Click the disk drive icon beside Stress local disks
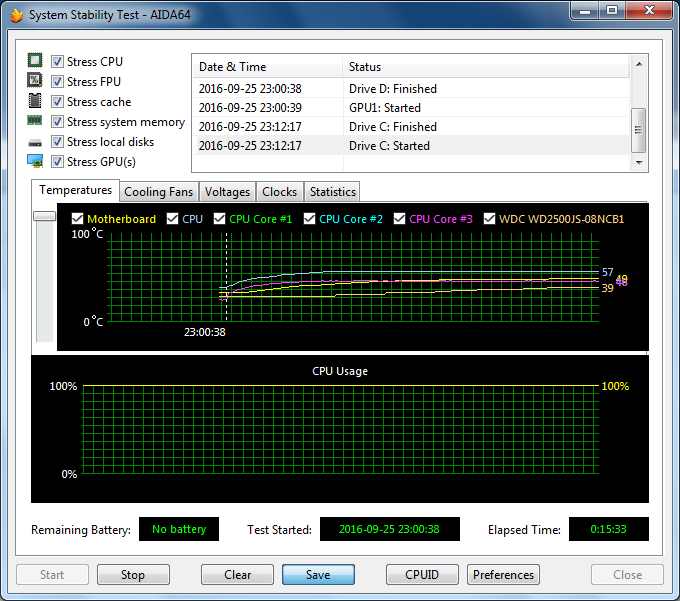 click(x=35, y=143)
